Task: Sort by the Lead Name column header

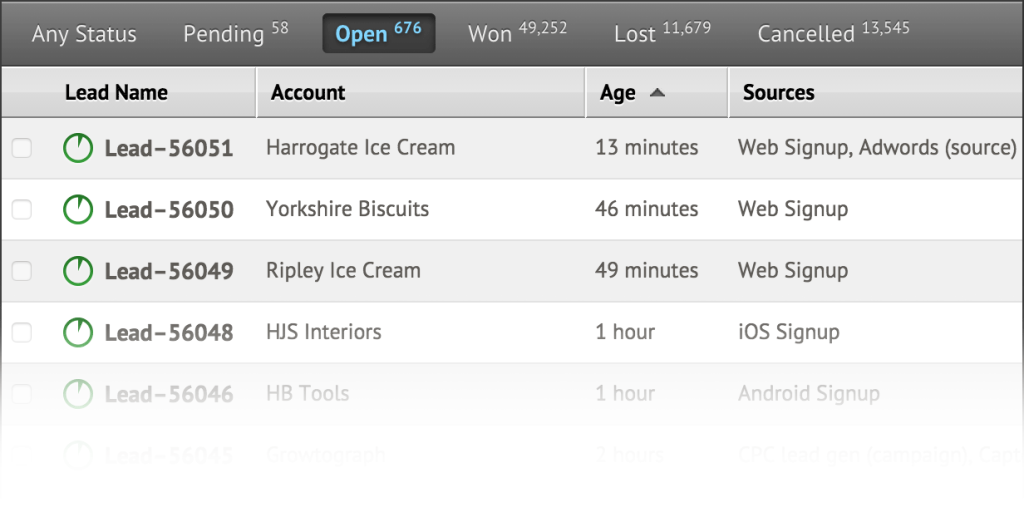Action: coord(116,93)
